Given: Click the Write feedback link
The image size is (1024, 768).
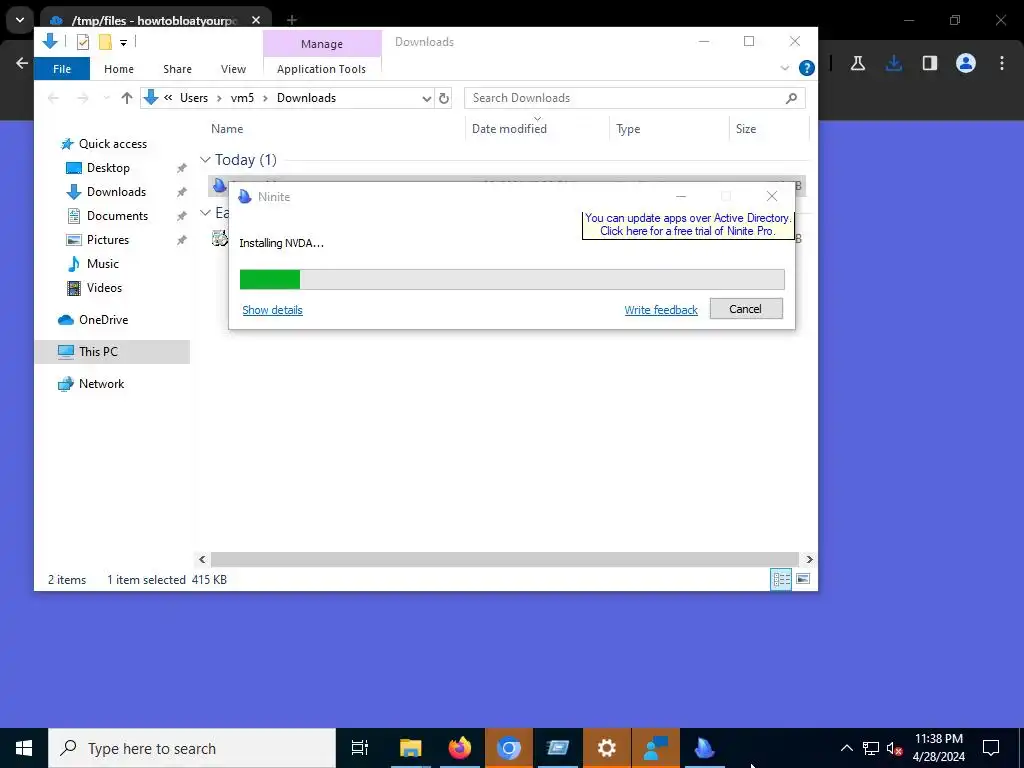Looking at the screenshot, I should 661,310.
